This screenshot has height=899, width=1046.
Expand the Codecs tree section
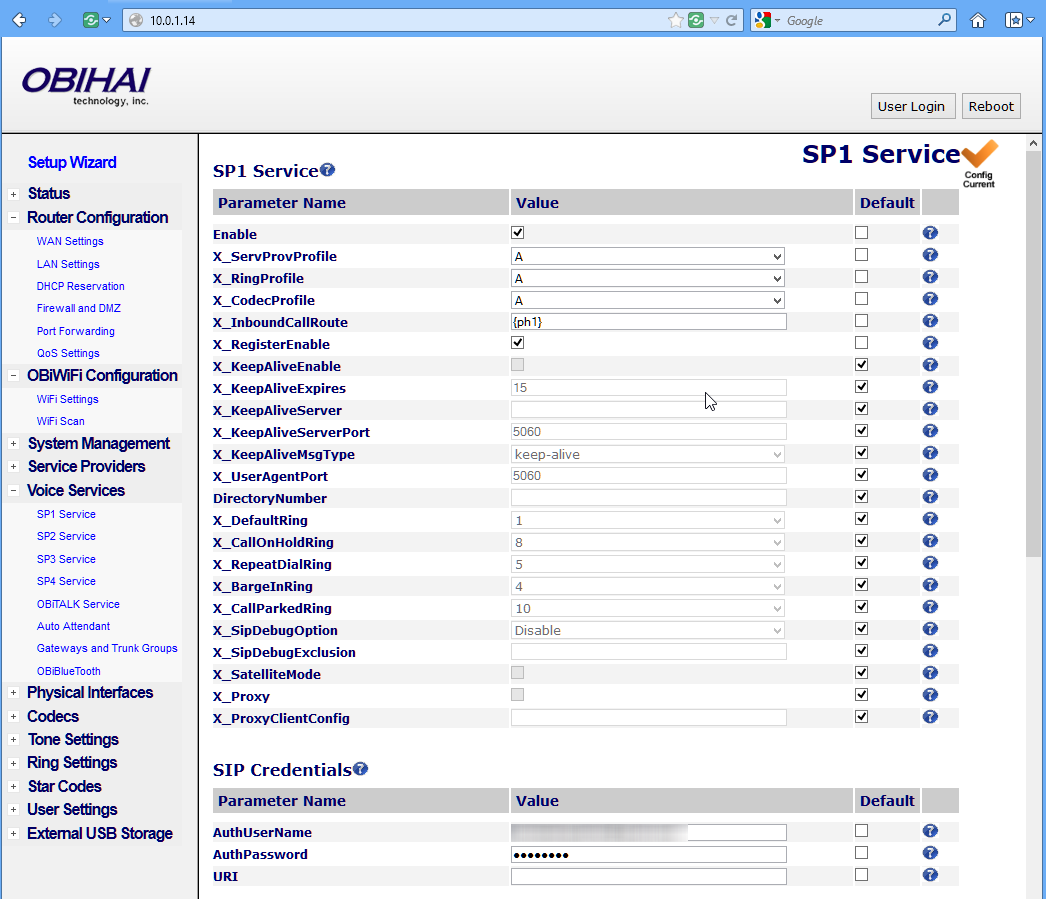13,717
